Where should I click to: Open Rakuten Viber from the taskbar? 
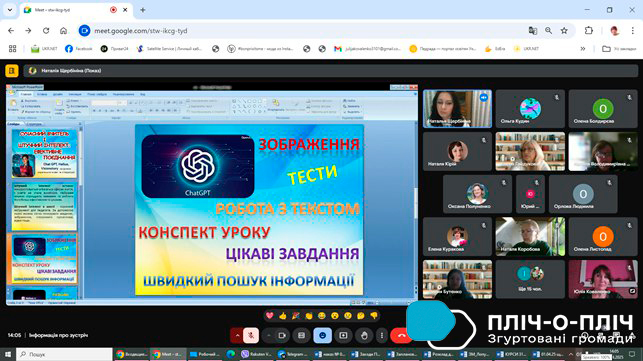(x=257, y=354)
